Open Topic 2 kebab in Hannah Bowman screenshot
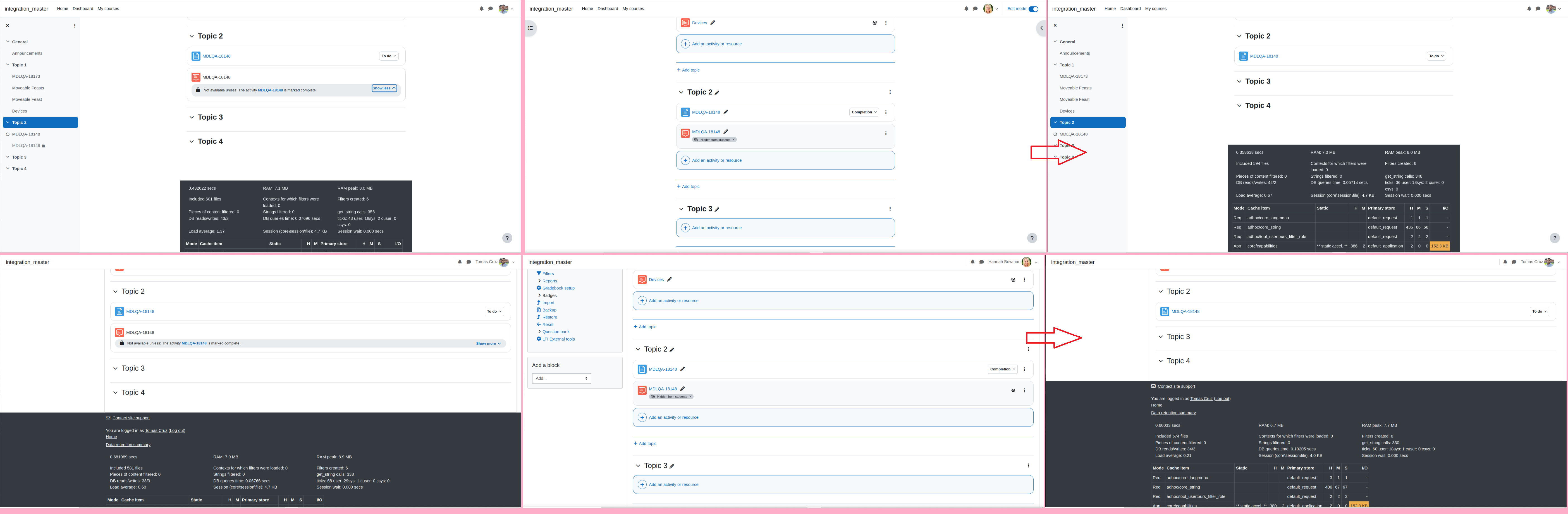Viewport: 1568px width, 514px height. click(x=1029, y=349)
